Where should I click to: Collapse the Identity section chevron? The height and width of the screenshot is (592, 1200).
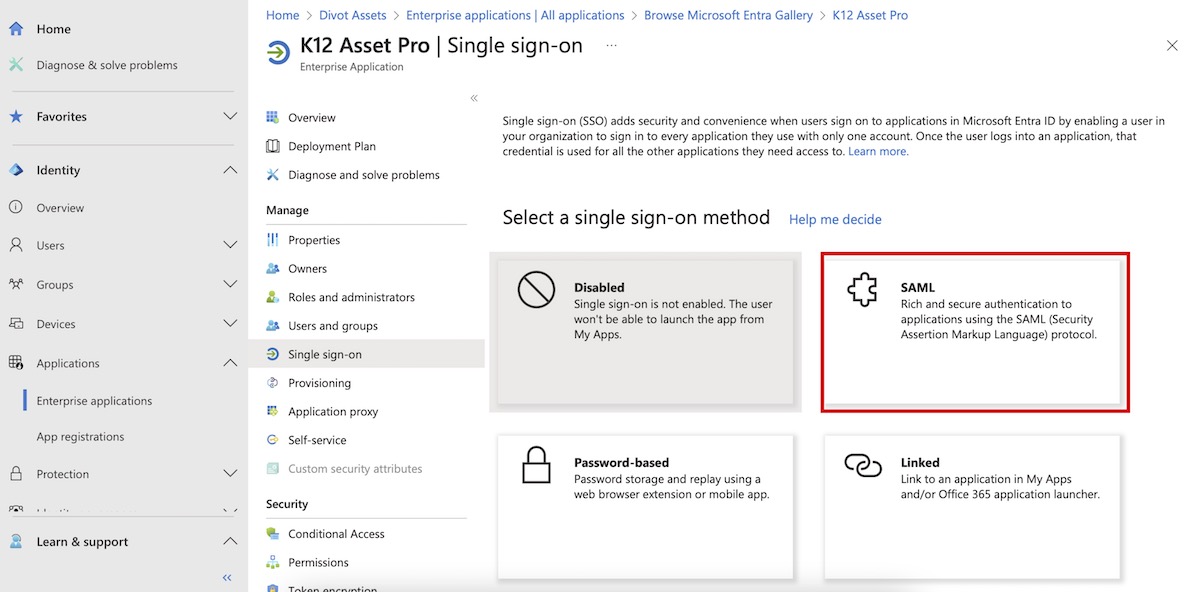pos(230,170)
